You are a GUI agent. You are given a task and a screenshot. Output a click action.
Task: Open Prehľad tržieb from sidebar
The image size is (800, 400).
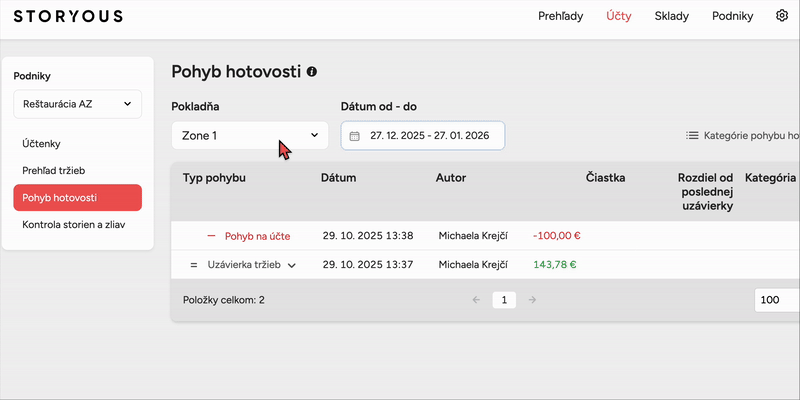pos(59,171)
